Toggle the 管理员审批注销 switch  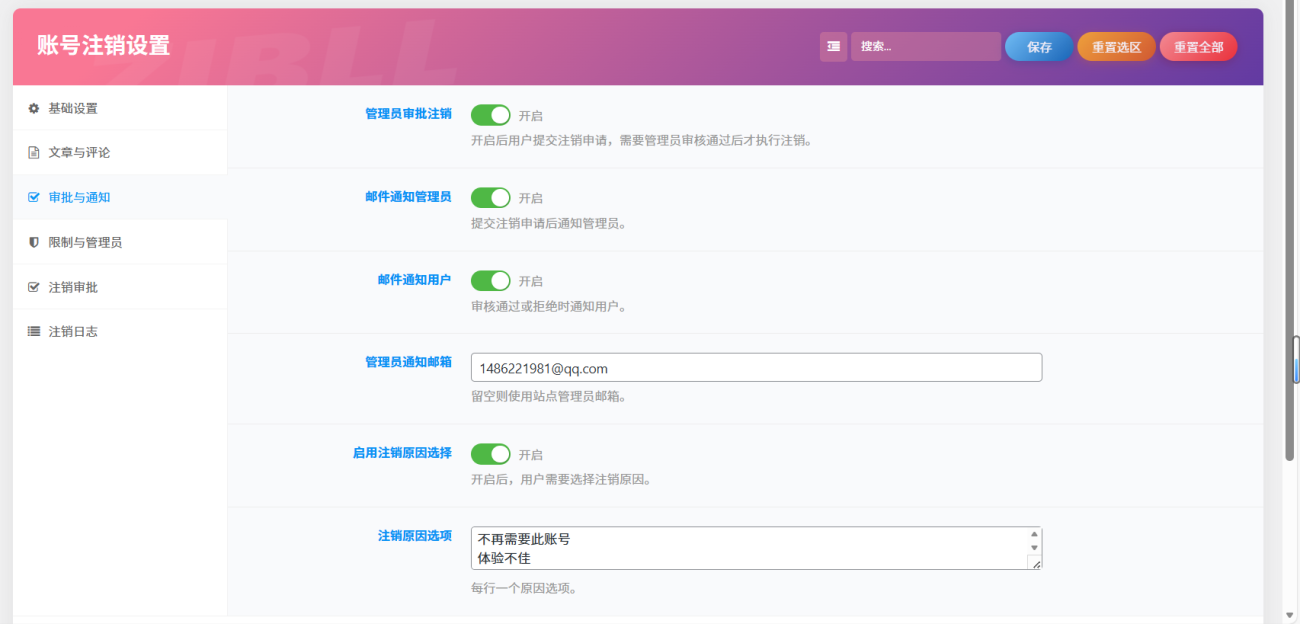click(x=490, y=115)
